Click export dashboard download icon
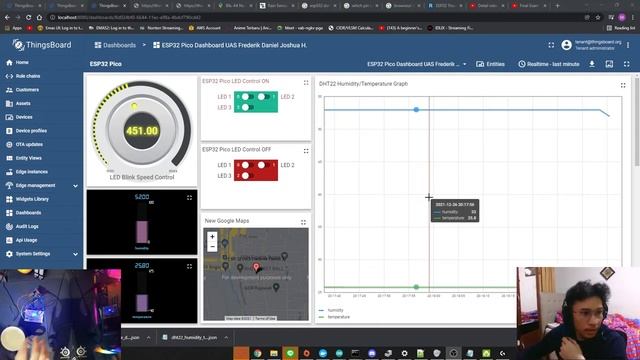 tap(592, 64)
